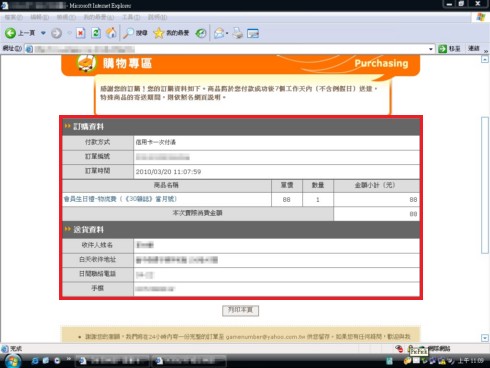Expand Links toolbar chevron overflow
Image resolution: width=490 pixels, height=368 pixels.
click(486, 51)
